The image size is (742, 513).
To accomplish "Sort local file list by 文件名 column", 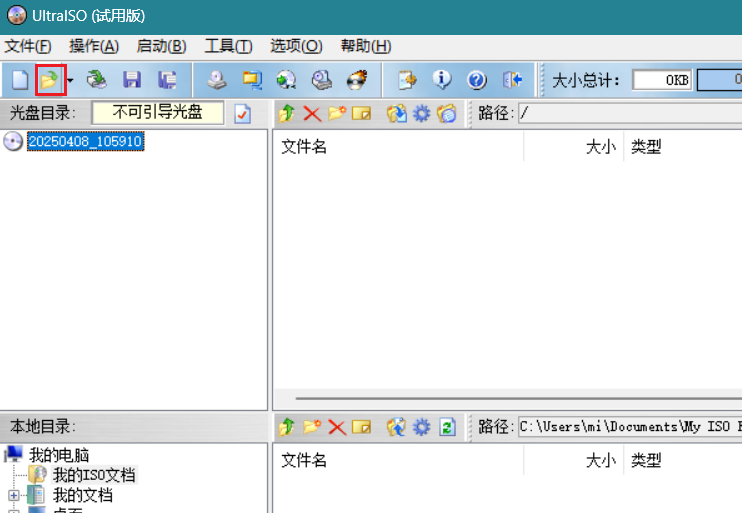I will coord(399,460).
